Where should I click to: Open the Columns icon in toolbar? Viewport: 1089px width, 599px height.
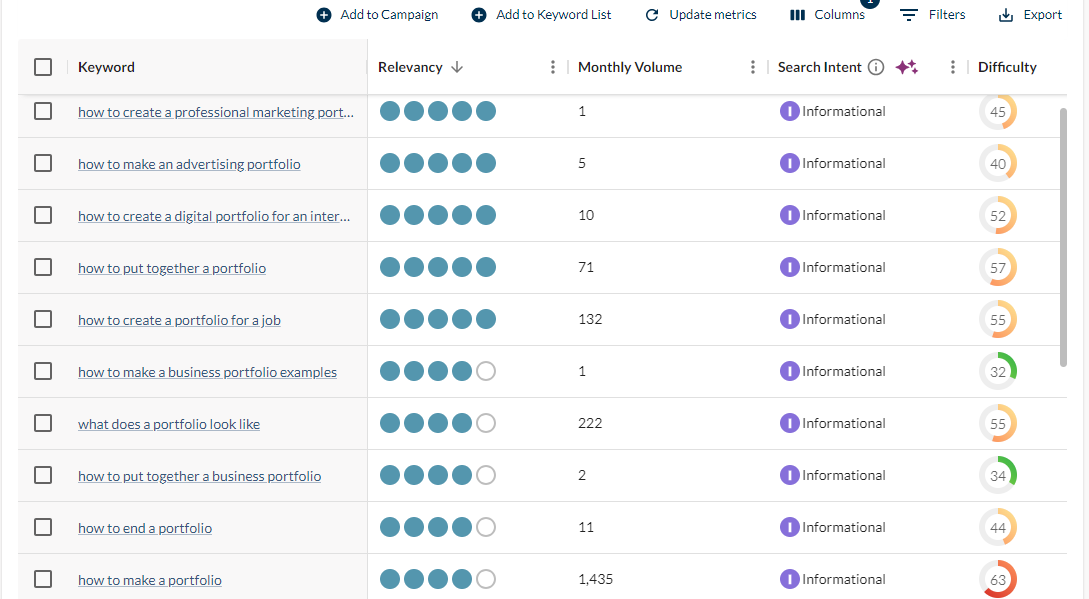797,15
